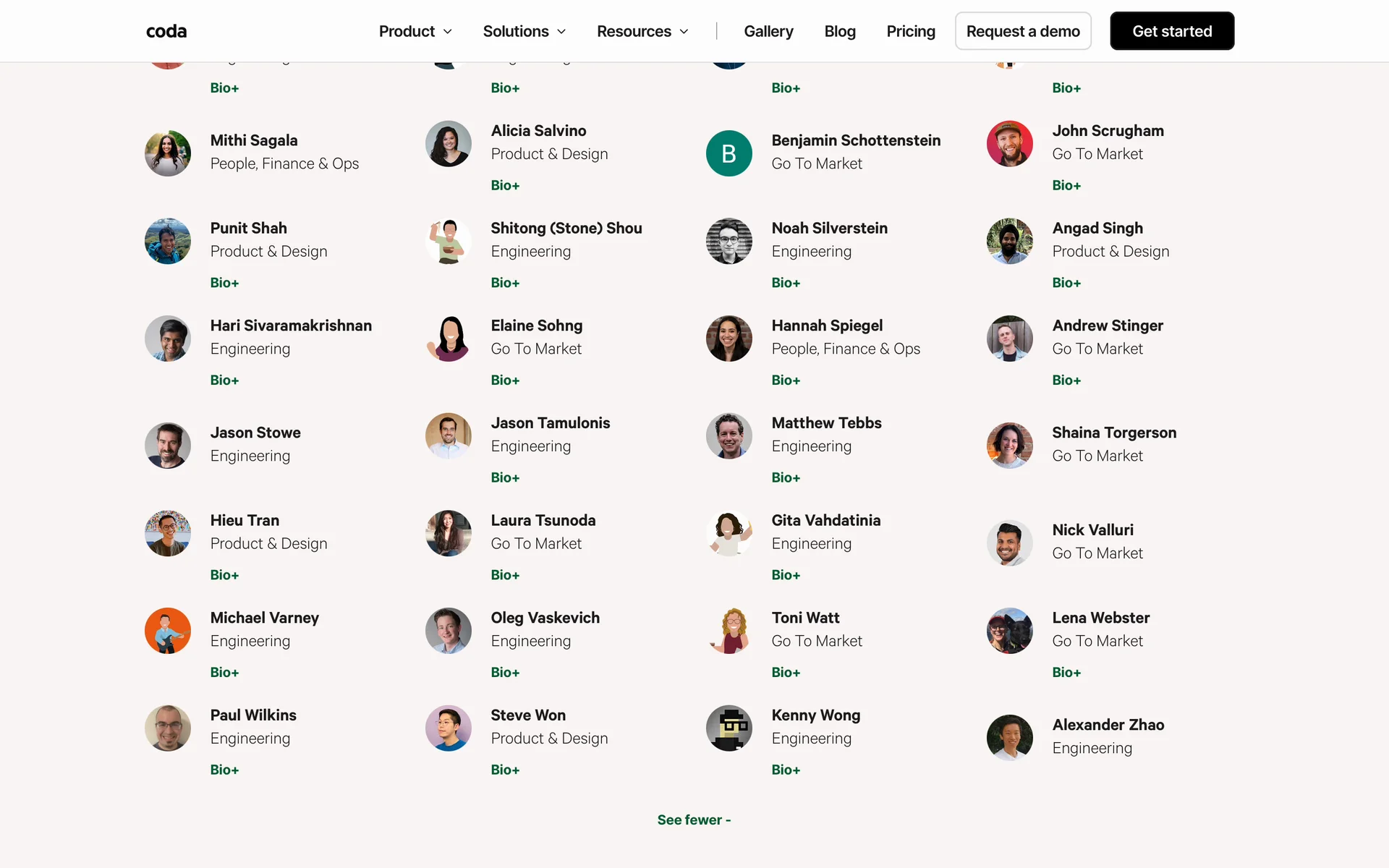The image size is (1389, 868).
Task: Click Elaine Sohng's illustrated avatar
Action: (x=449, y=339)
